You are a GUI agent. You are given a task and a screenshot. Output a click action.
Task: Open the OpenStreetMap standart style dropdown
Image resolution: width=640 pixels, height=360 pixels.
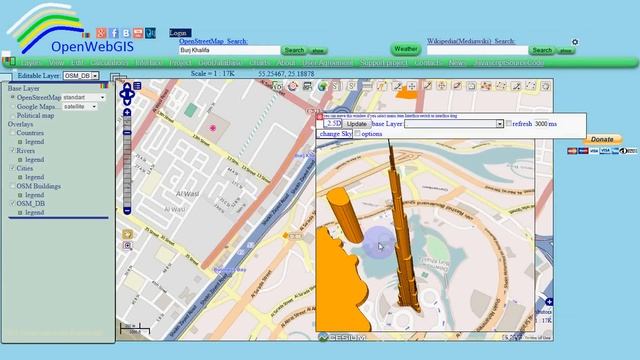click(x=84, y=97)
